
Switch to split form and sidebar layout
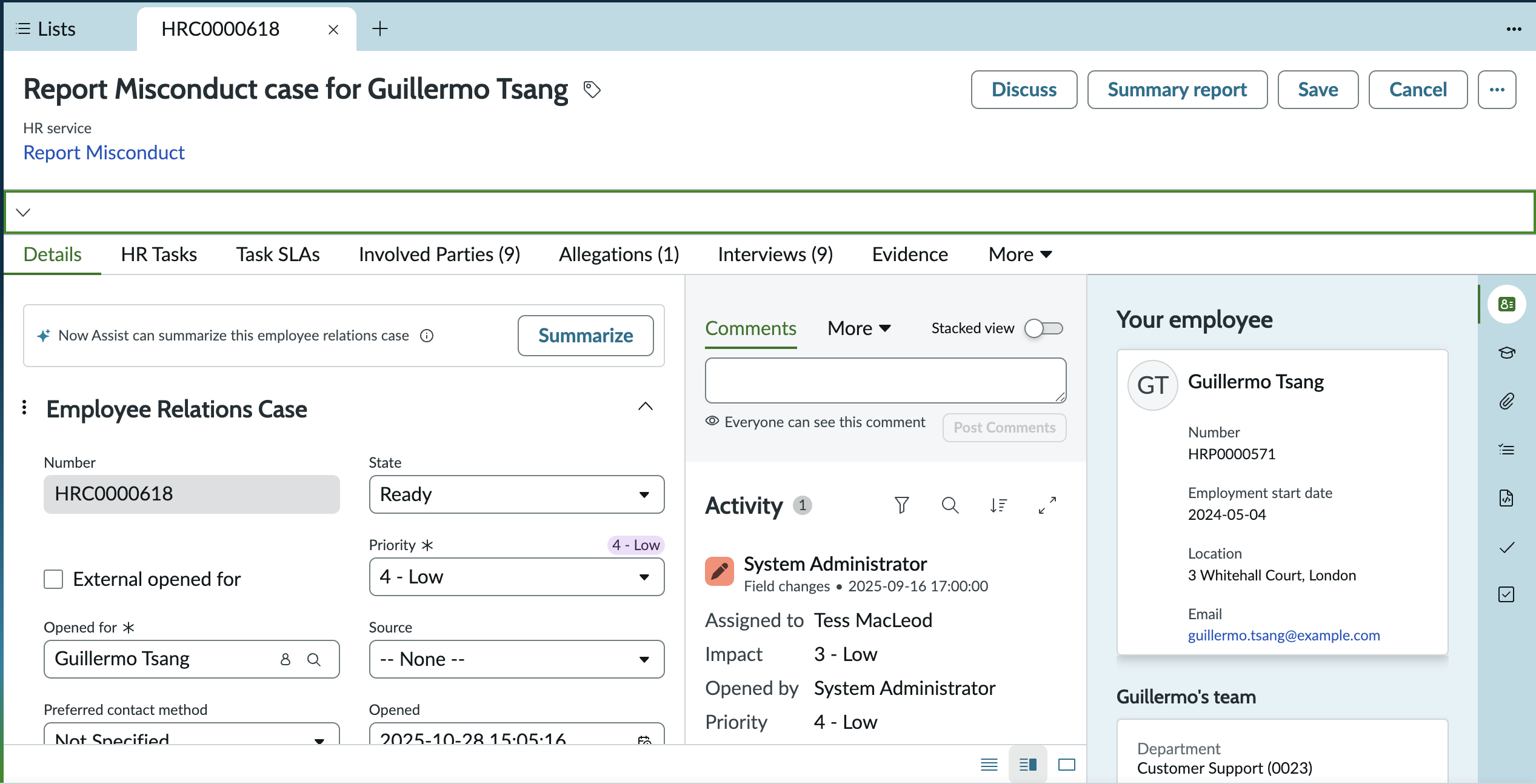[x=1027, y=765]
